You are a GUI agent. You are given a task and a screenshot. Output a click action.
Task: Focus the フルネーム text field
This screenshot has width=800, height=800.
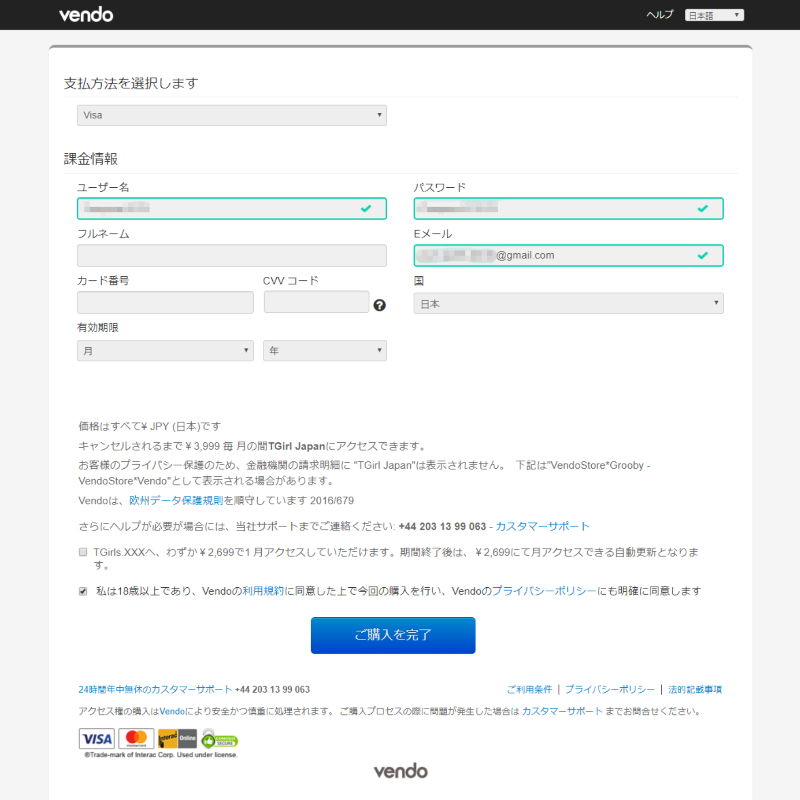click(x=232, y=255)
